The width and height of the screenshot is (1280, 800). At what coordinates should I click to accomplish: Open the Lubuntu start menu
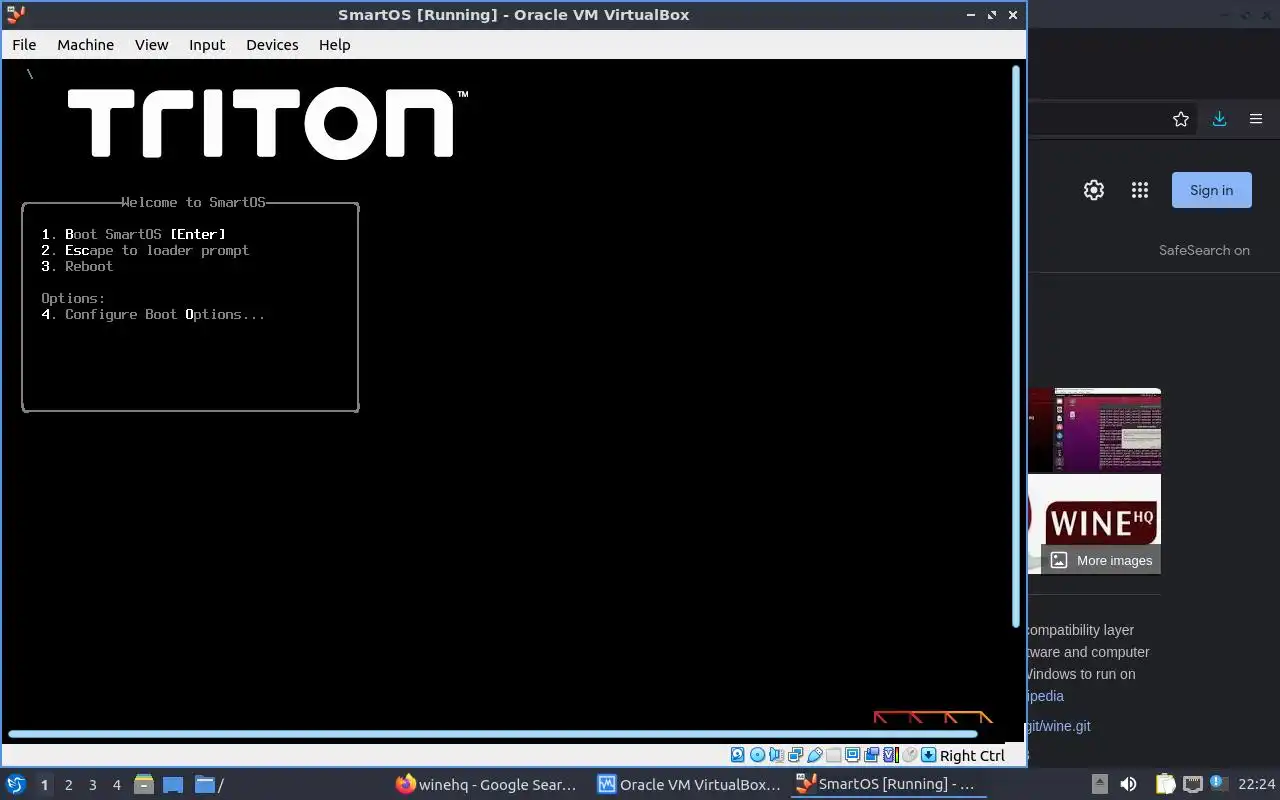point(15,784)
